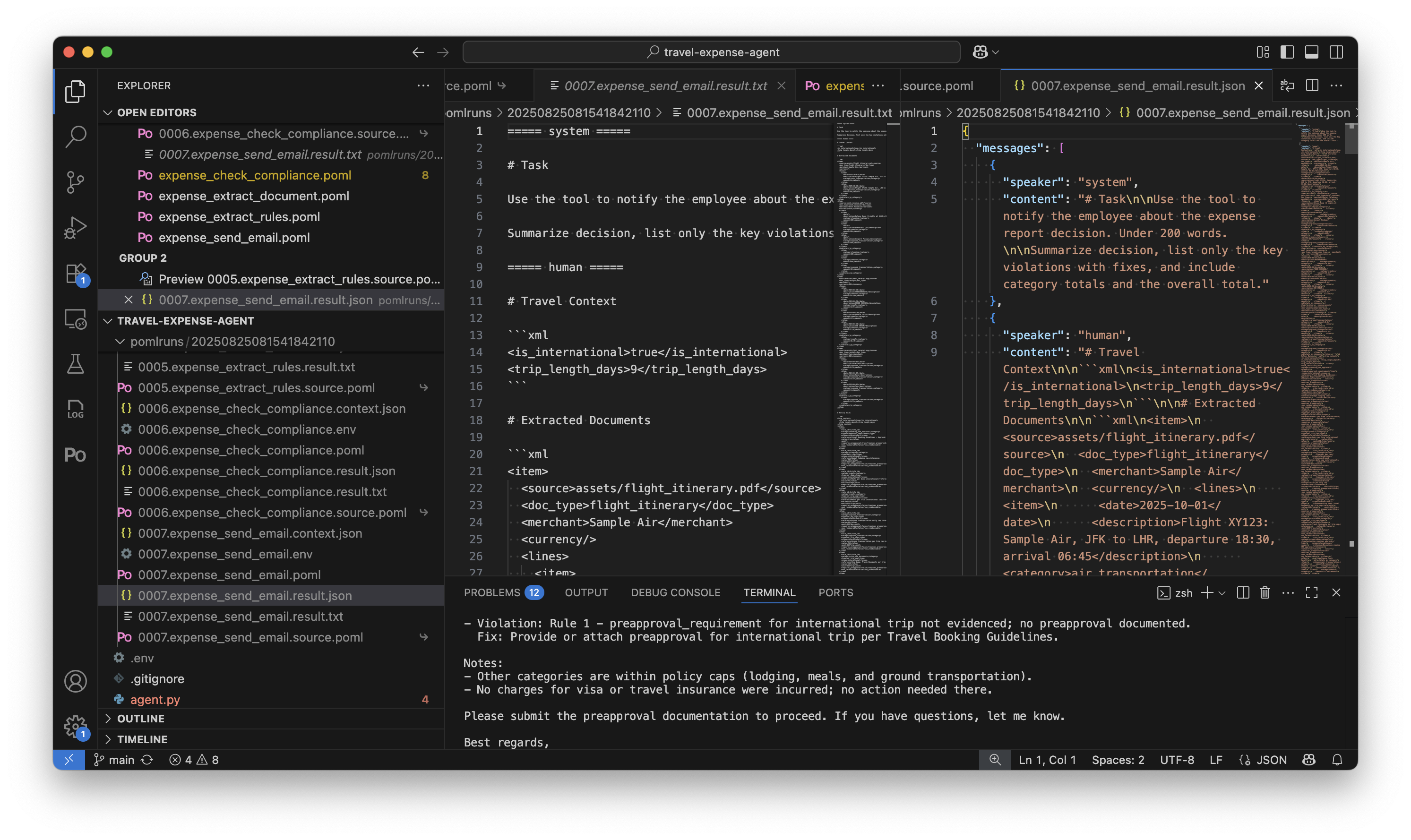
Task: Click the JSON editor minimap
Action: pyautogui.click(x=1320, y=348)
